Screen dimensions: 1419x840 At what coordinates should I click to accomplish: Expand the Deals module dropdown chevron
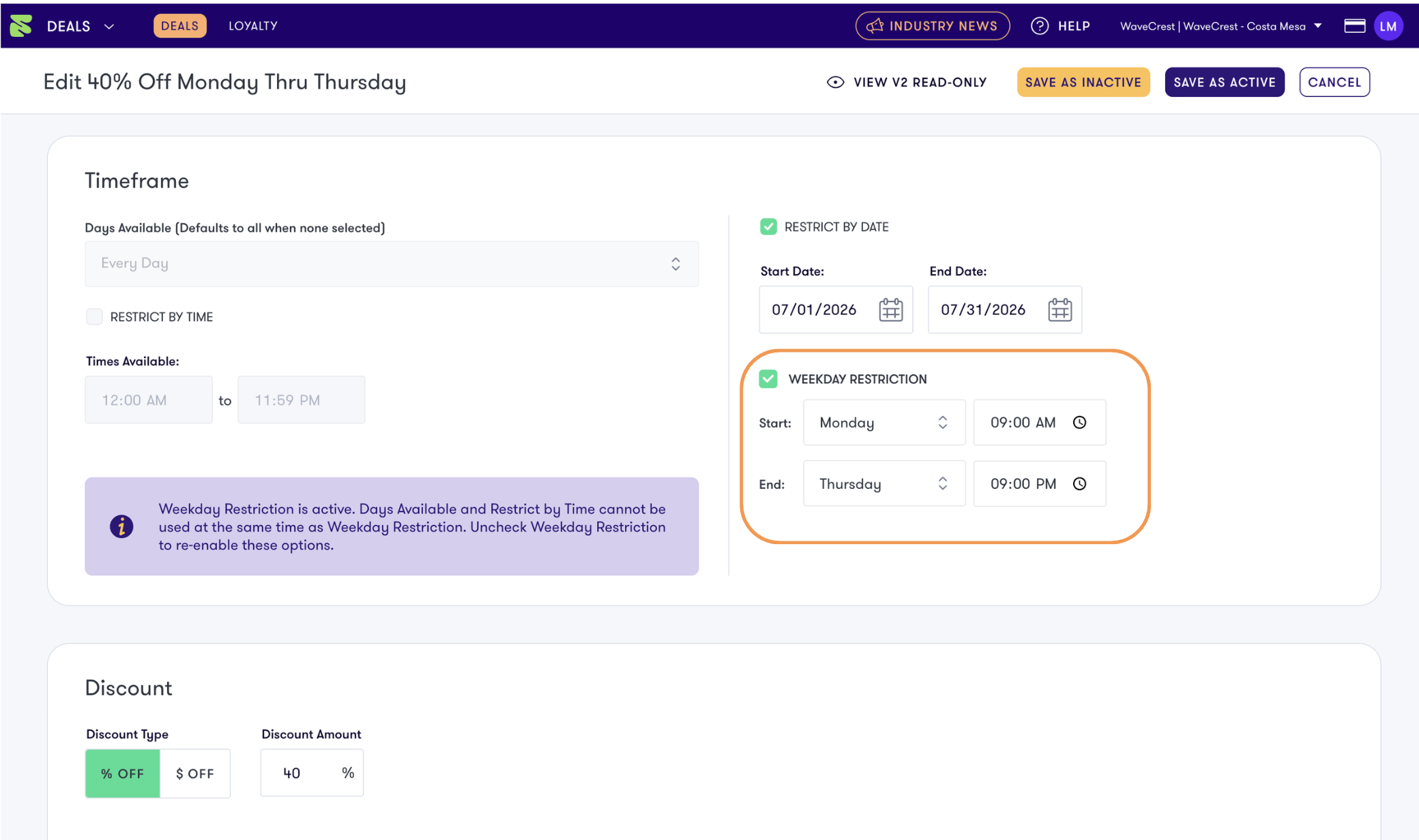pos(109,27)
